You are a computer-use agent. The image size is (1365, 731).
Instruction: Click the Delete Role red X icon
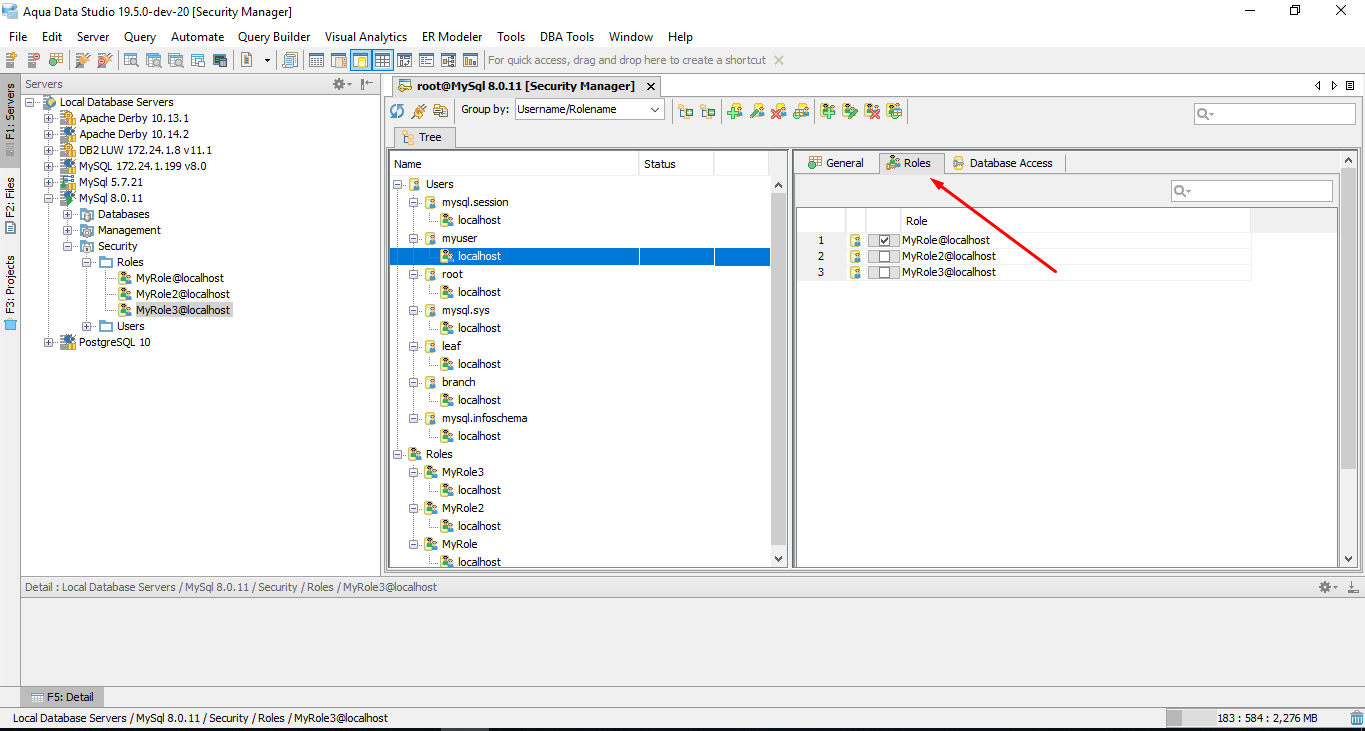872,110
